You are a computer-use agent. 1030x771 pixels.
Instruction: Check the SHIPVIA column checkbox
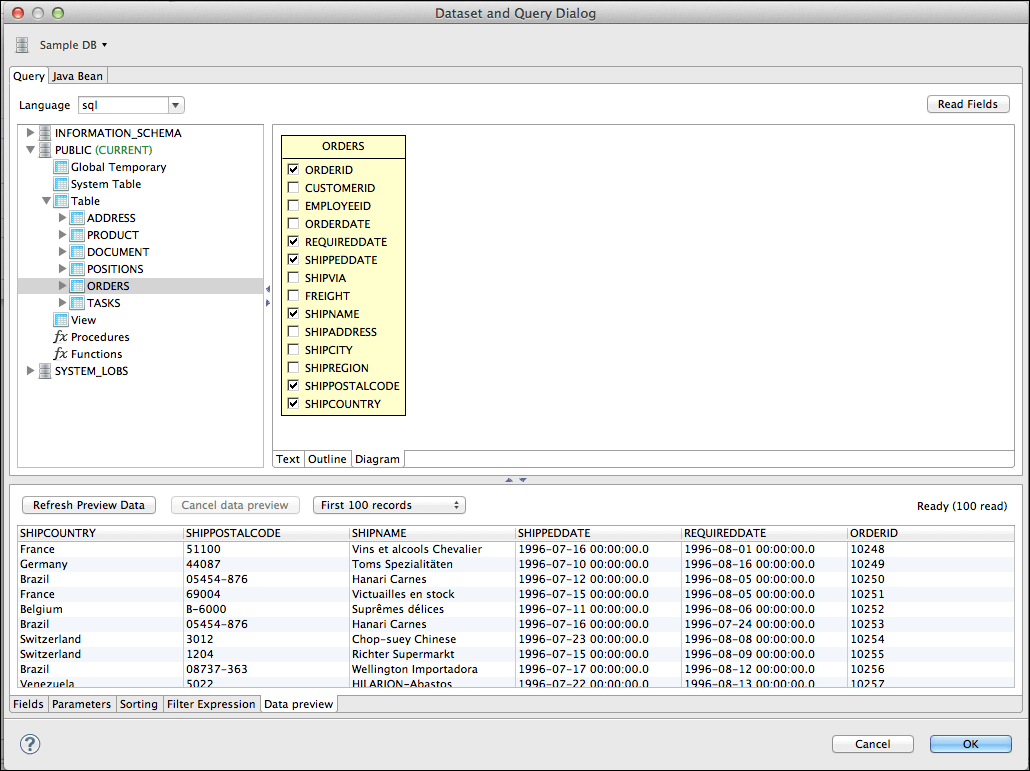[x=294, y=278]
